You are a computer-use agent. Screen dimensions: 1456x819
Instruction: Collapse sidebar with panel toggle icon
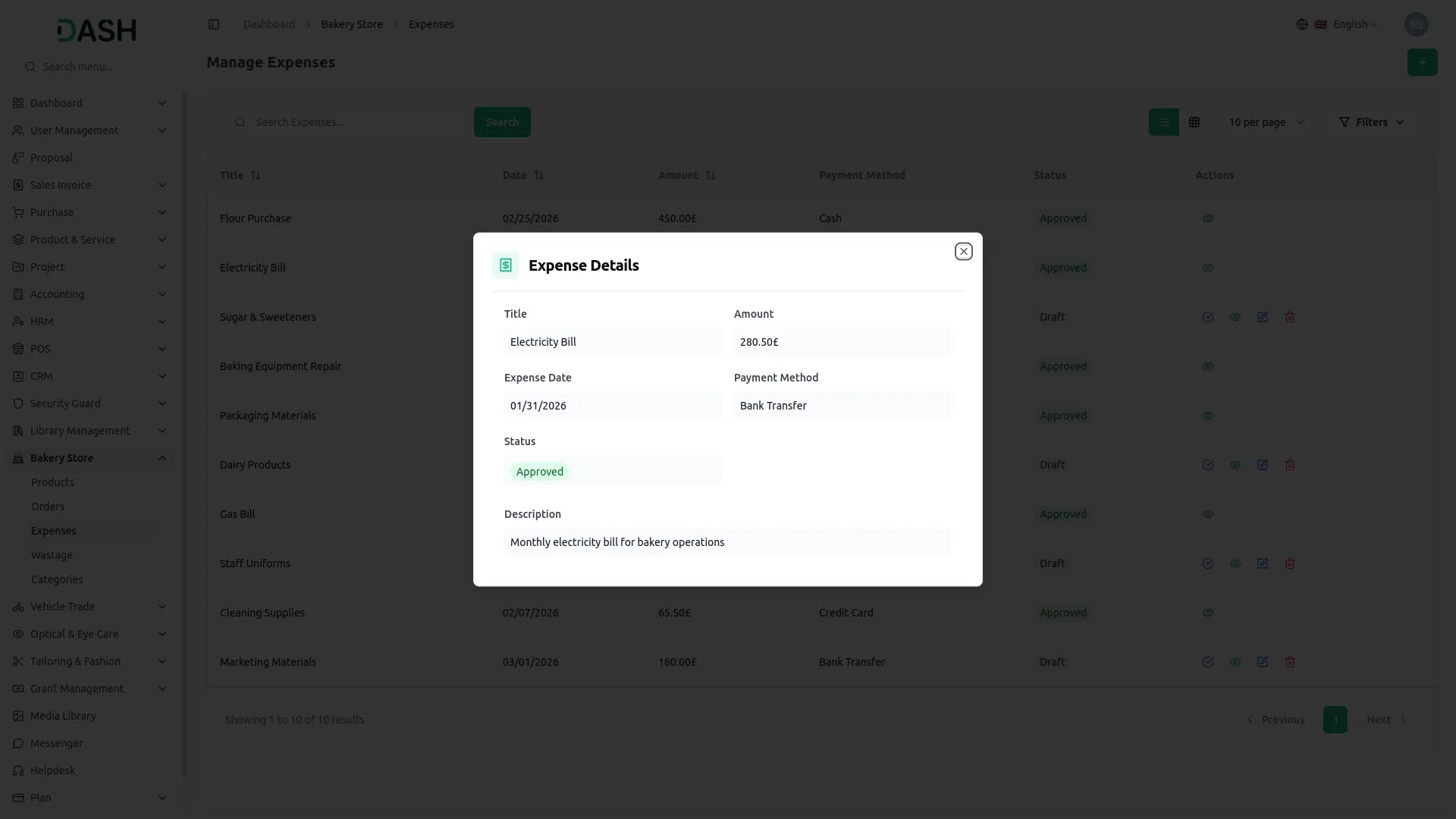(214, 24)
